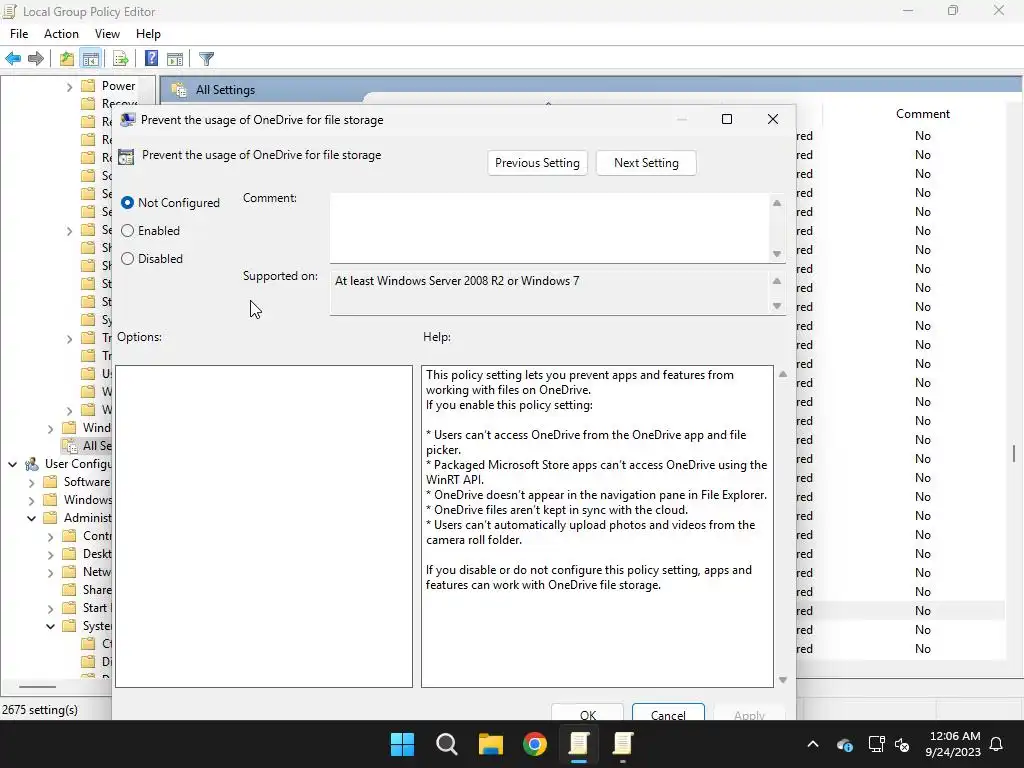Open File Explorer from the taskbar
This screenshot has width=1024, height=768.
pos(490,744)
